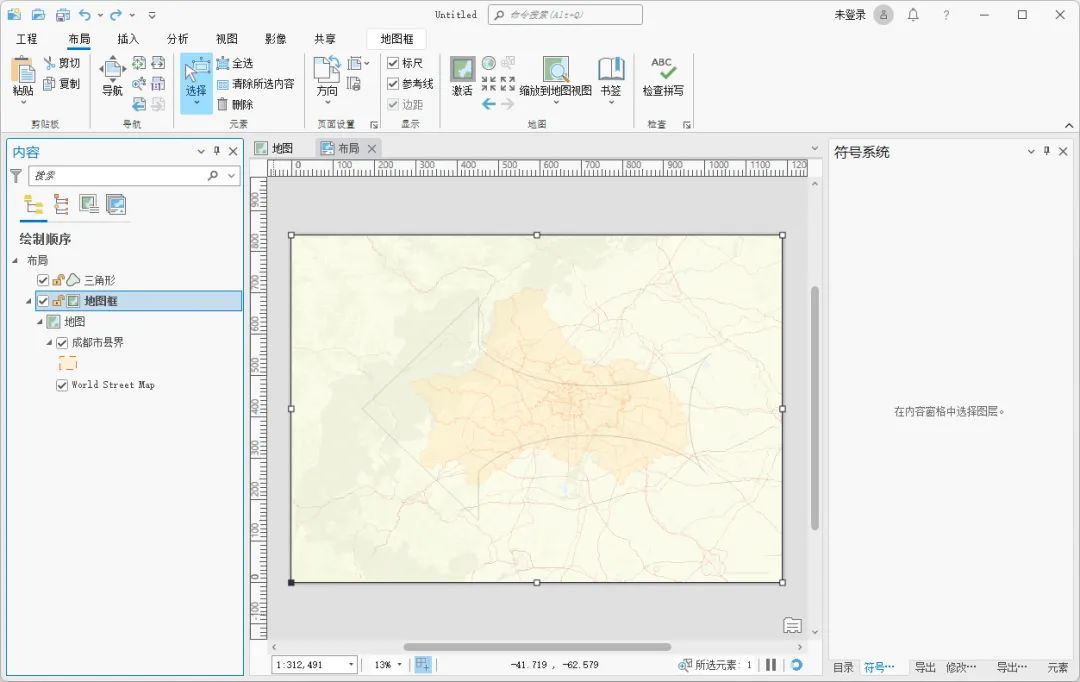Image resolution: width=1080 pixels, height=682 pixels.
Task: Activate the 导航 (Navigate) tool
Action: click(x=112, y=76)
